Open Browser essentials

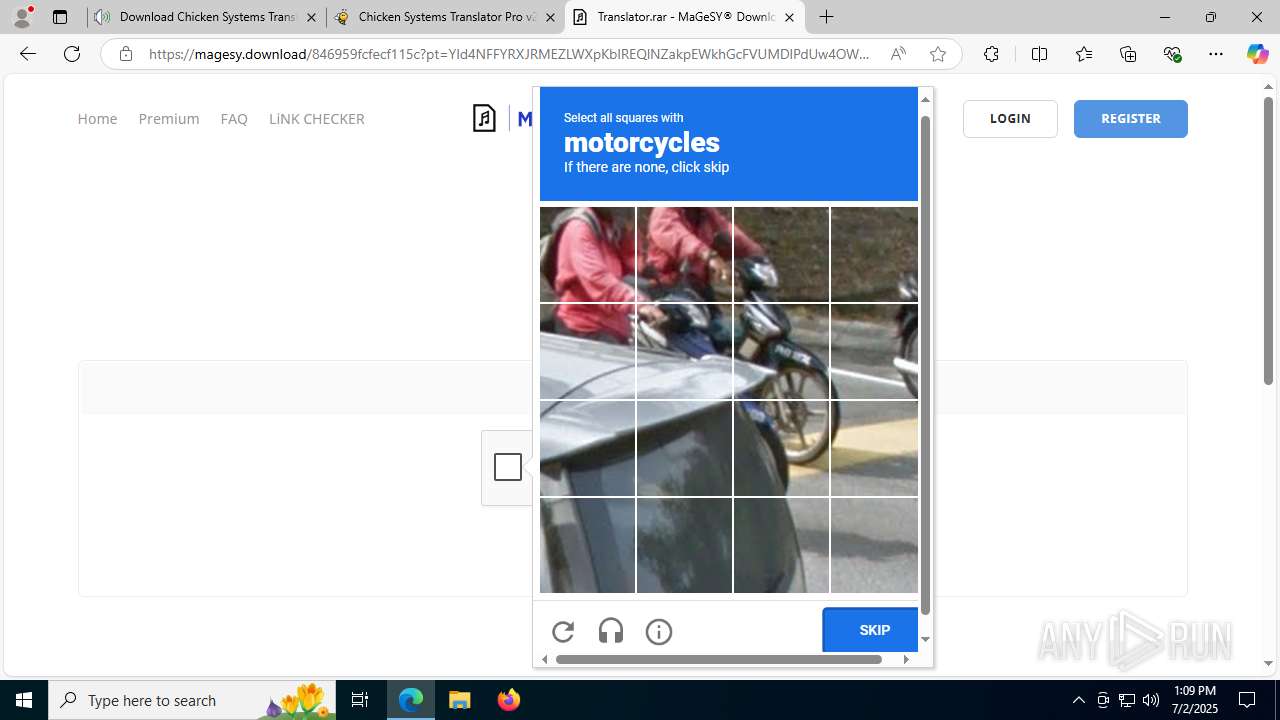[x=1173, y=54]
